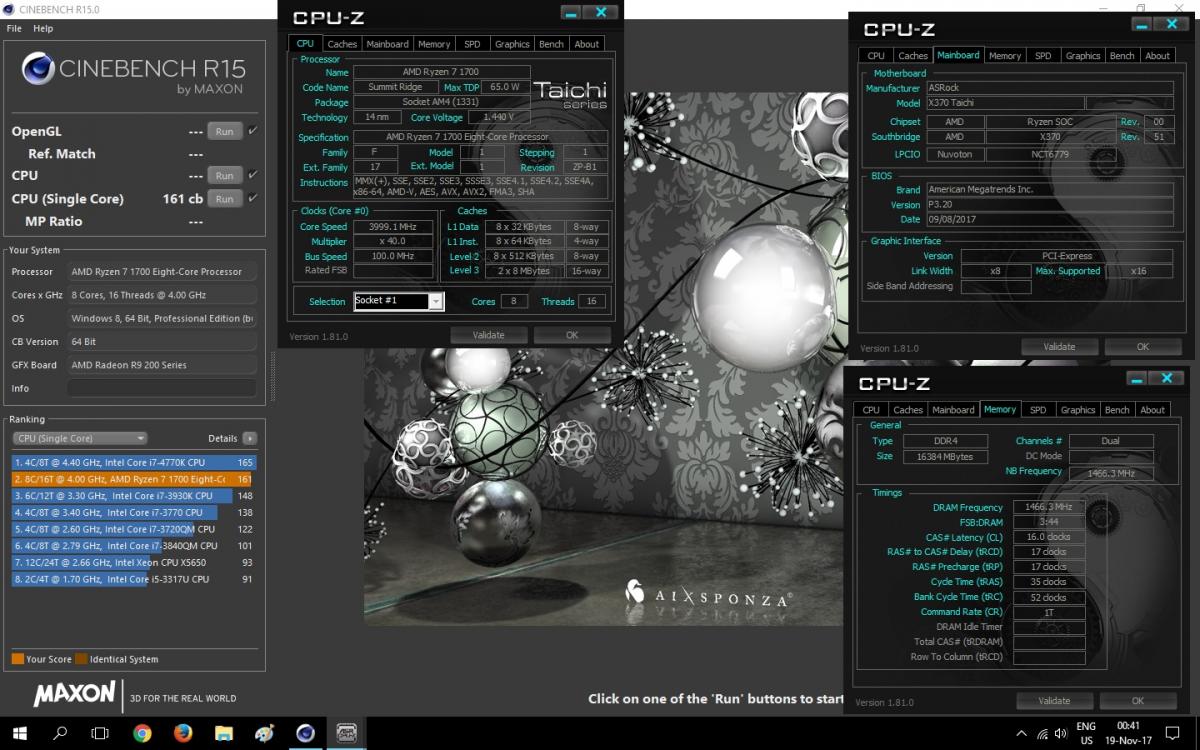Click the CAS# Latency value 16.0 clocks
This screenshot has height=750, width=1200.
(x=1048, y=537)
